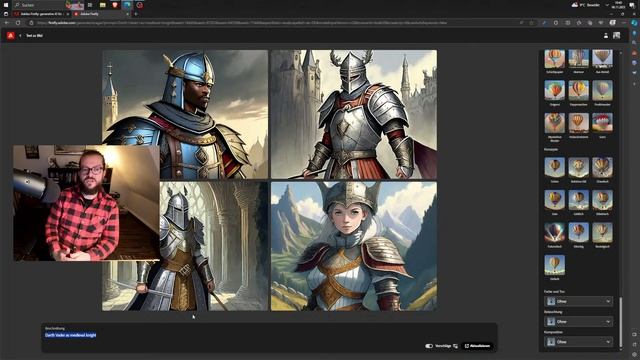The height and width of the screenshot is (360, 640).
Task: Open the antlered-helmet knight generated image
Action: point(354,114)
